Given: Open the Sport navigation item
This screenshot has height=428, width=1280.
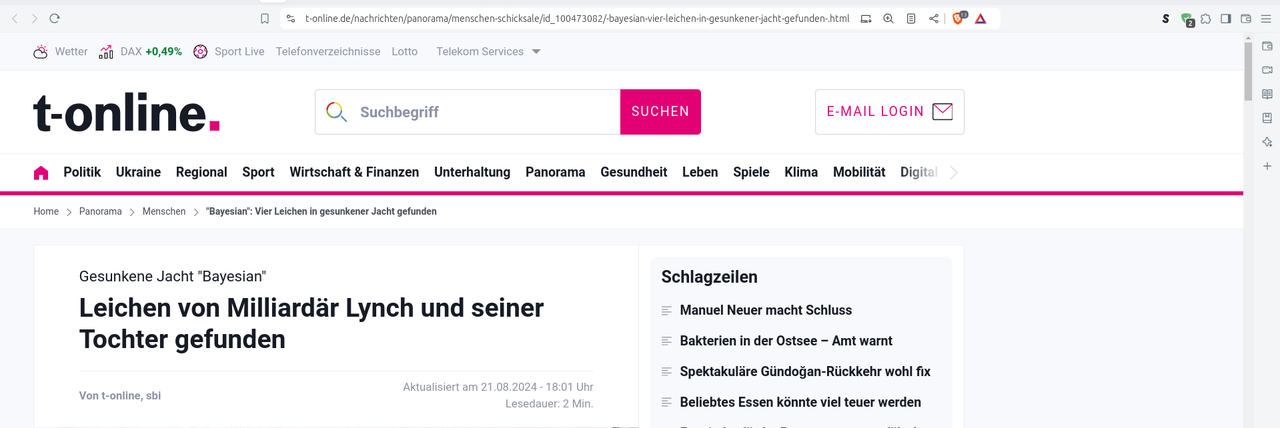Looking at the screenshot, I should click(x=258, y=172).
